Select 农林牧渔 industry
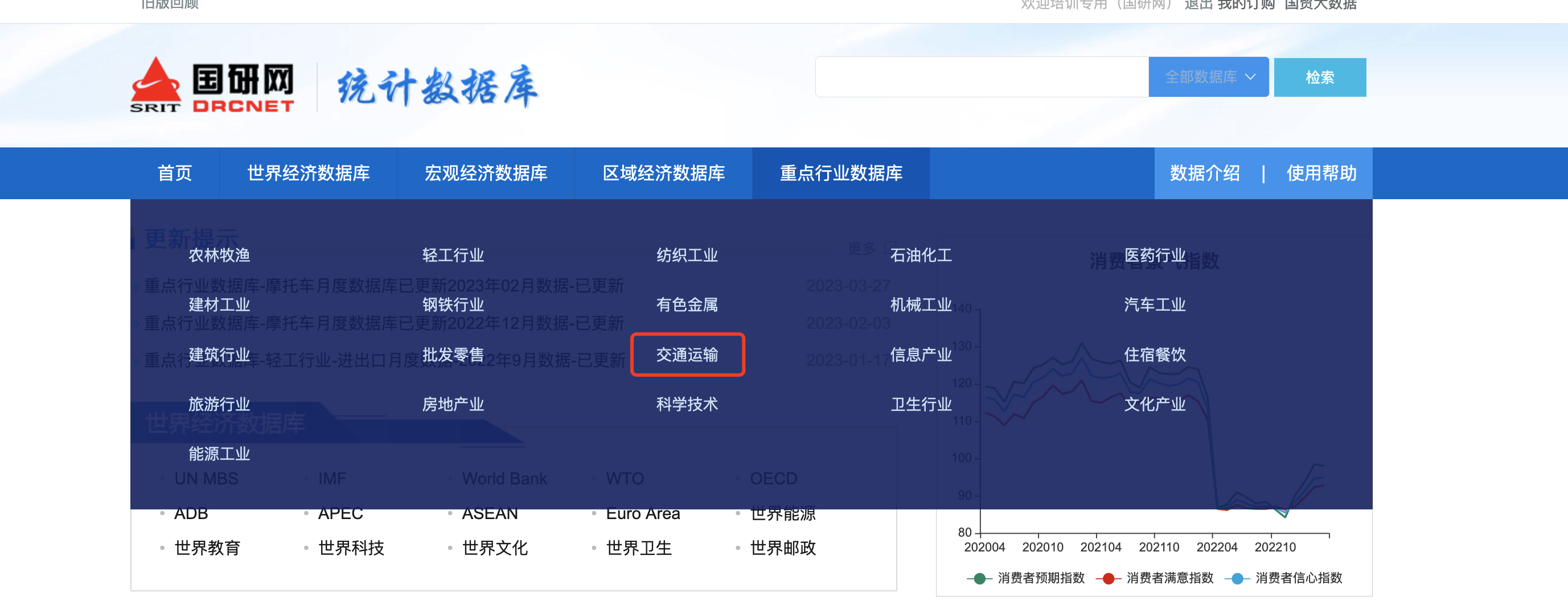Viewport: 1568px width, 609px height. tap(219, 255)
